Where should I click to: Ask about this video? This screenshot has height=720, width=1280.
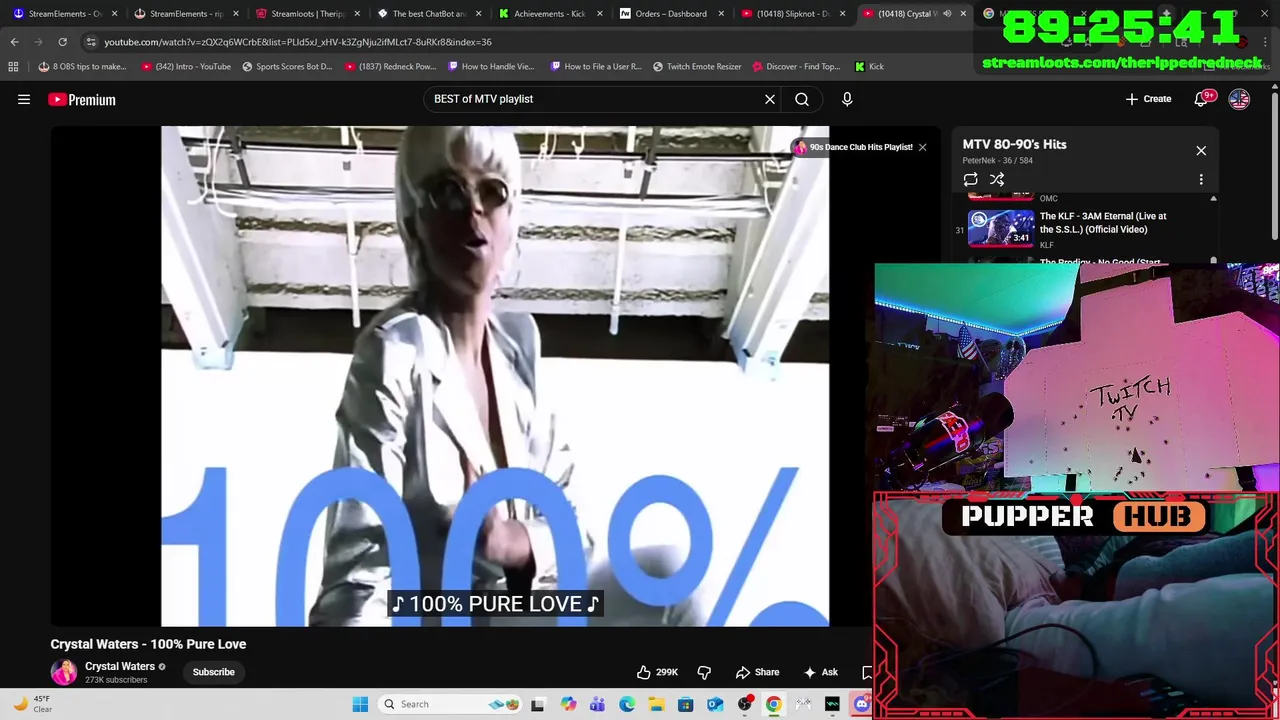(x=821, y=672)
